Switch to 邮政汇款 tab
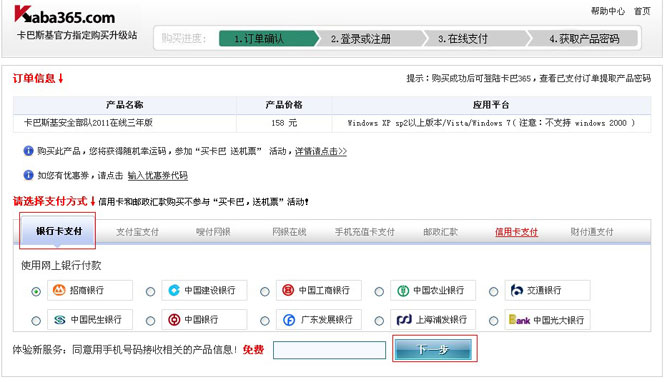667x382 pixels. coord(440,232)
